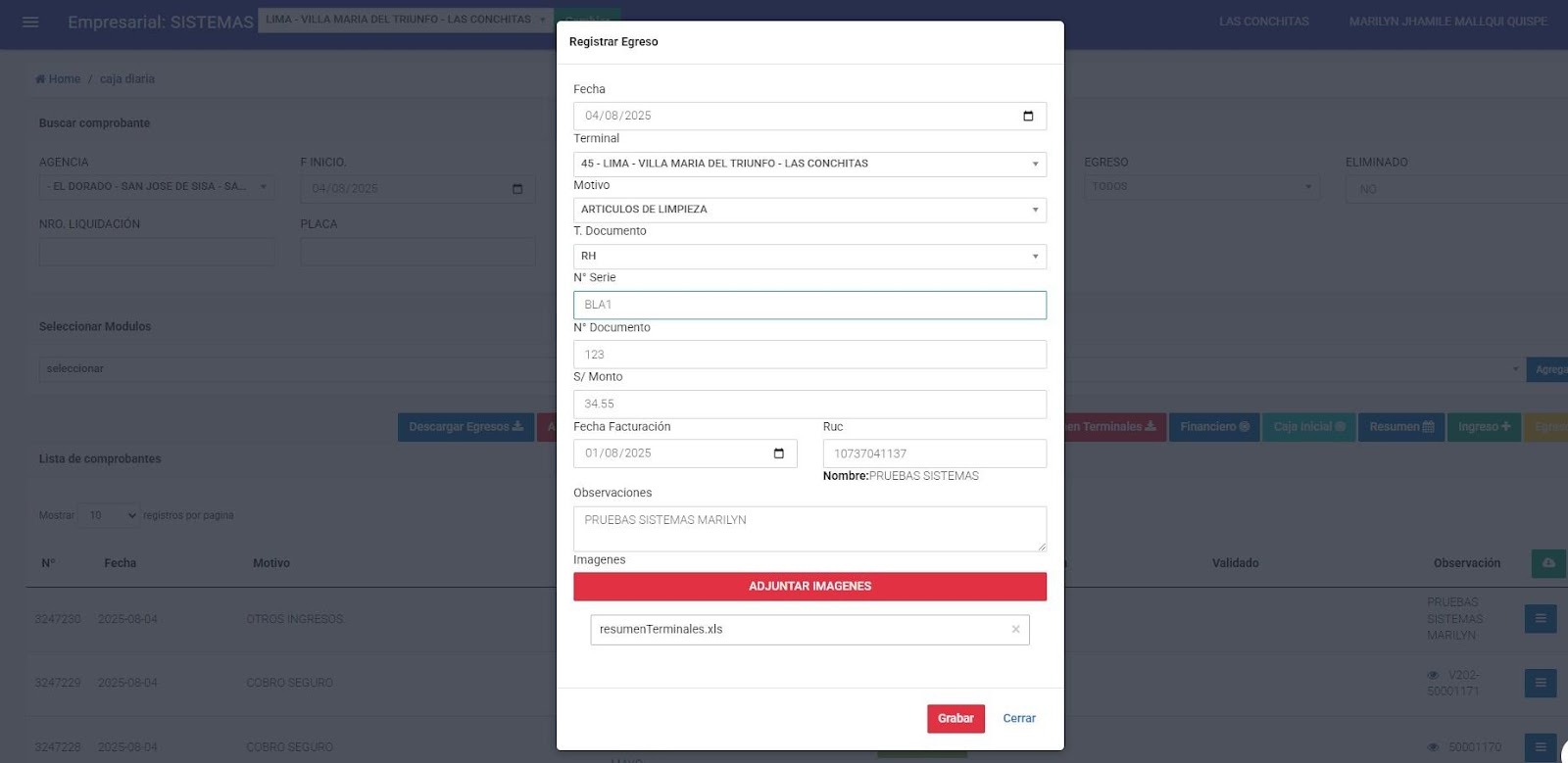1568x763 pixels.
Task: Open the Fecha Facturación calendar picker icon
Action: pos(779,453)
